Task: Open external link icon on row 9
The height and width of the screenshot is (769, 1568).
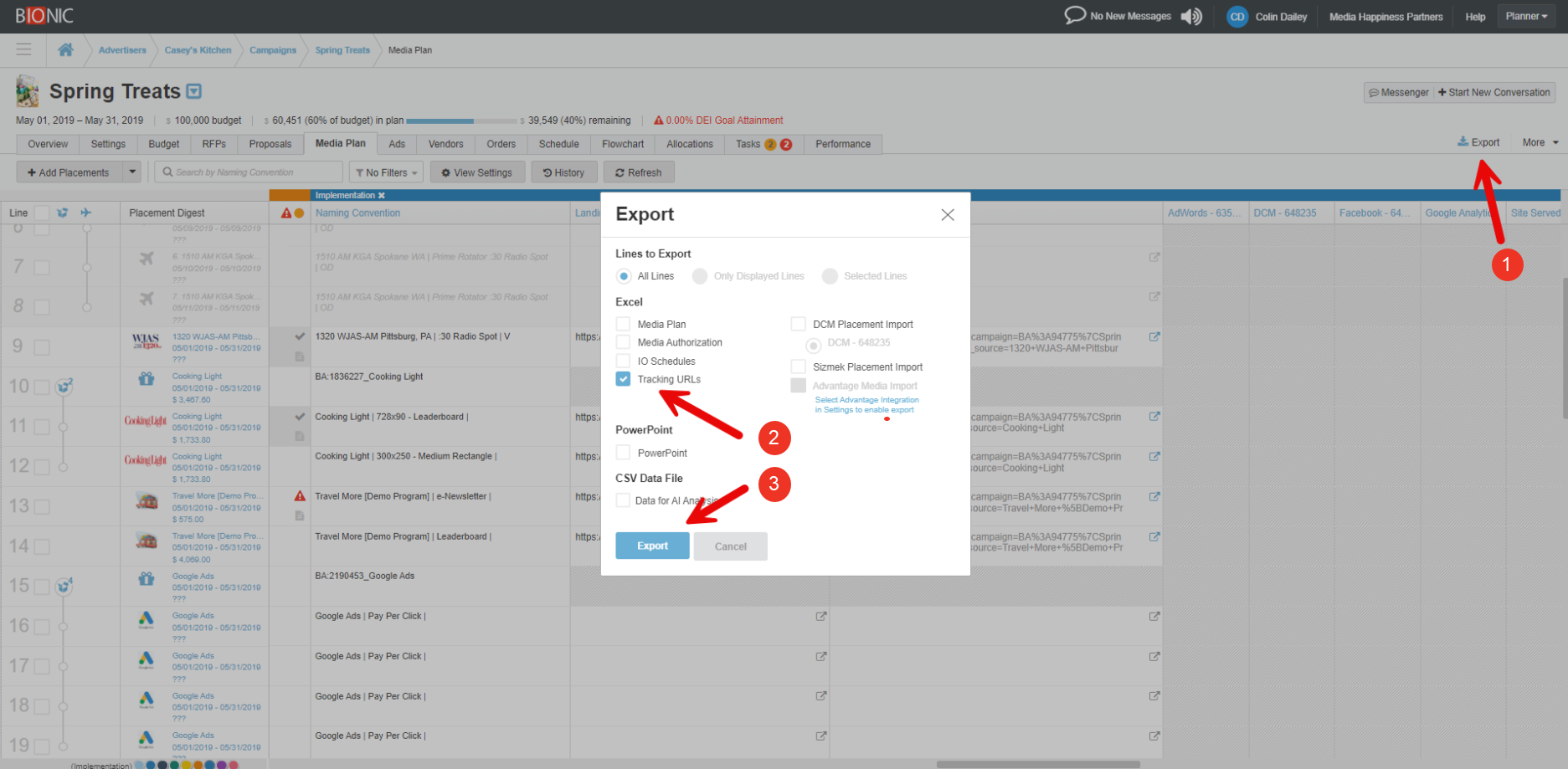Action: click(1154, 336)
